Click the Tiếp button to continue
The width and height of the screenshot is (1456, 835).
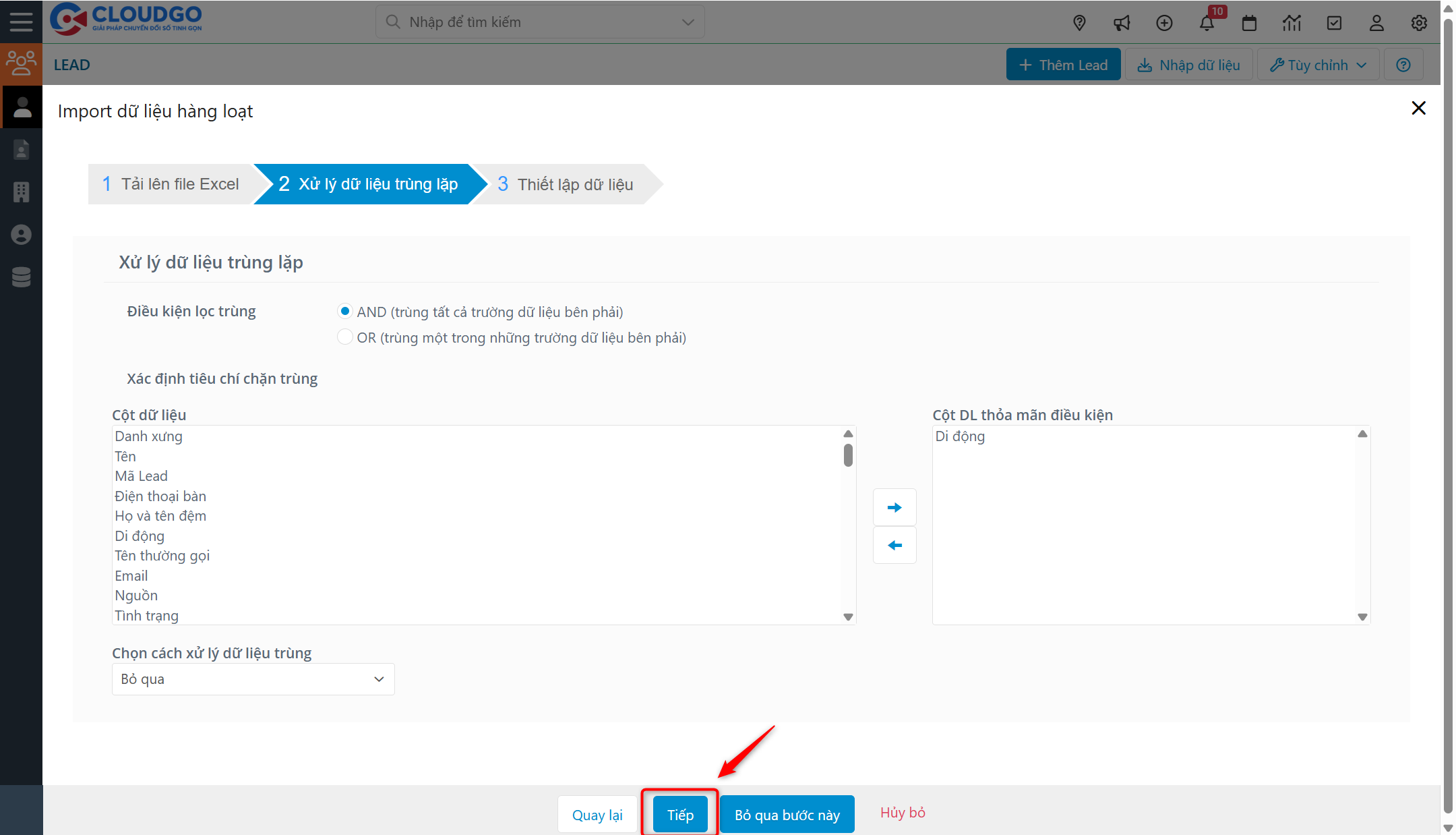pyautogui.click(x=679, y=814)
